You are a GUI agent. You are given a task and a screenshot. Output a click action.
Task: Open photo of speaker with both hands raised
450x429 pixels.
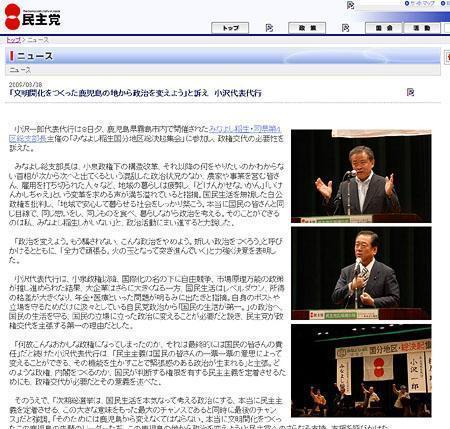(361, 176)
